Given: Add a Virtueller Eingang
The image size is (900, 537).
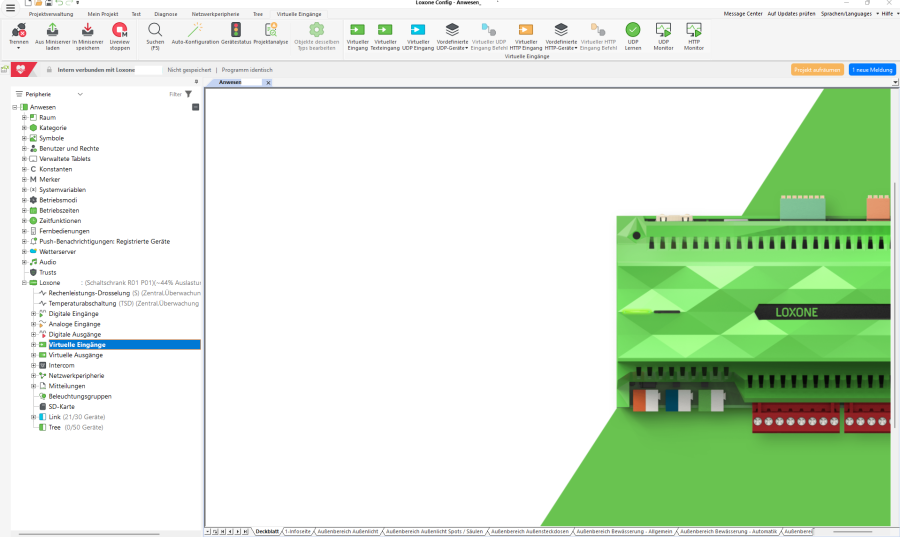Looking at the screenshot, I should pyautogui.click(x=358, y=36).
